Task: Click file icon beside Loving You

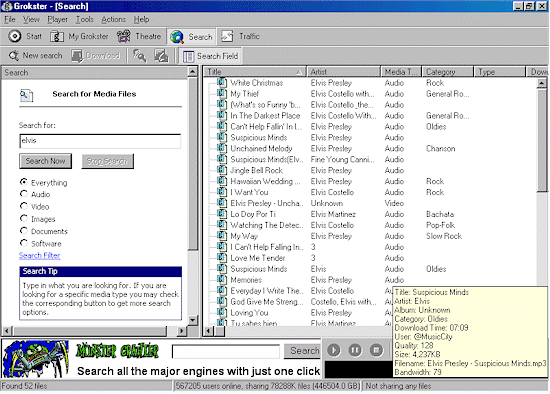Action: (222, 312)
